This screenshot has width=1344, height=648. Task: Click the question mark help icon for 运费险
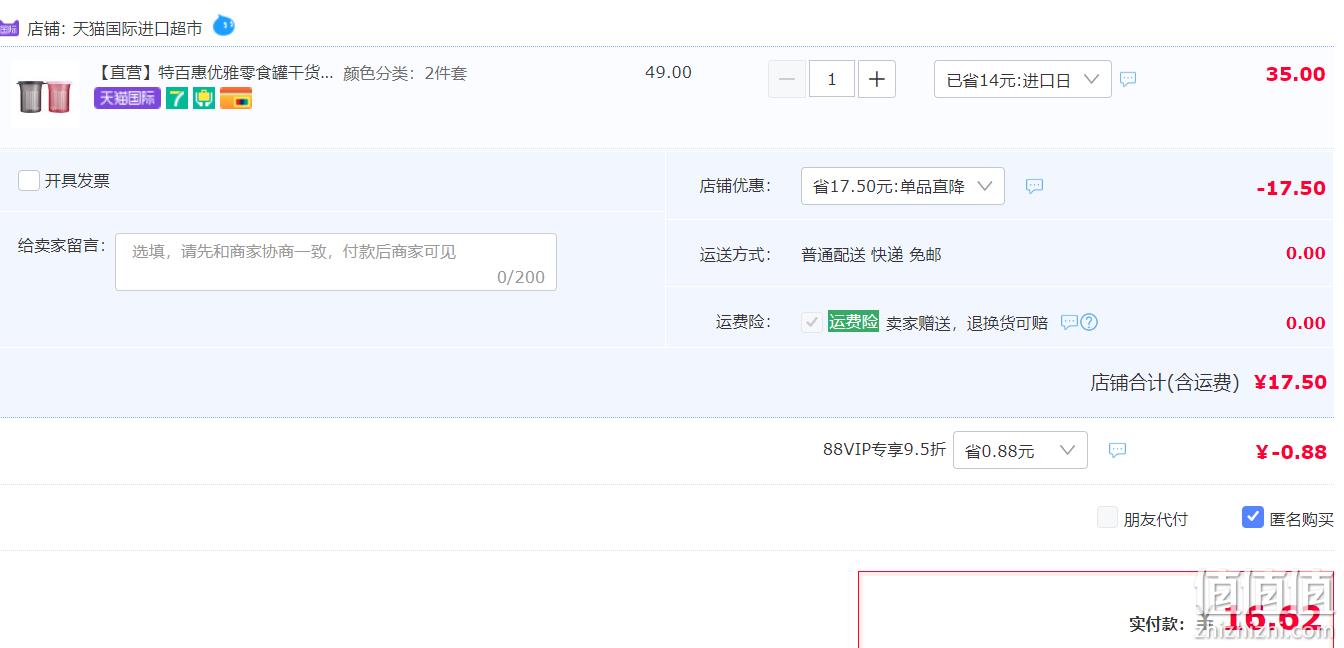point(1089,322)
